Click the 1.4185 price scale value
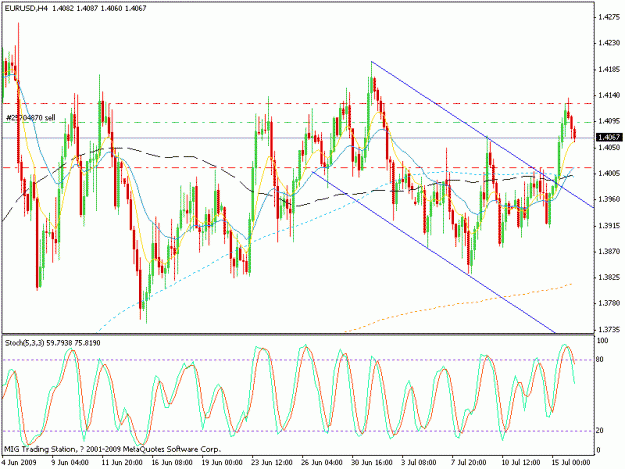This screenshot has width=625, height=469. [609, 69]
